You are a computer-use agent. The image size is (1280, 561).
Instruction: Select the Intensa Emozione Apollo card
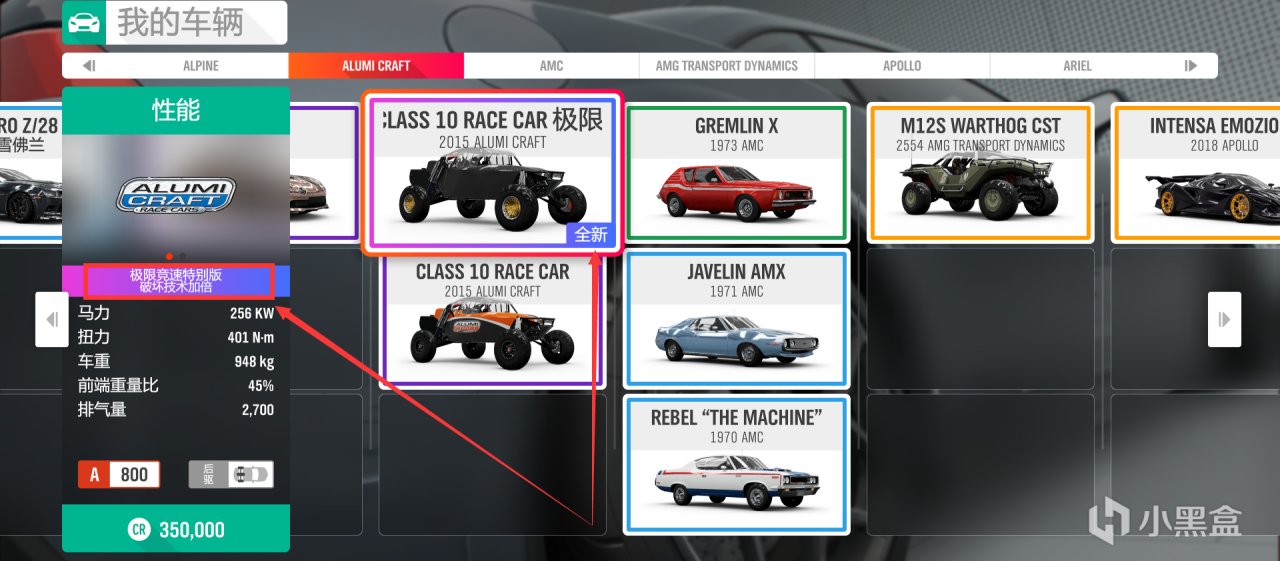(1196, 172)
